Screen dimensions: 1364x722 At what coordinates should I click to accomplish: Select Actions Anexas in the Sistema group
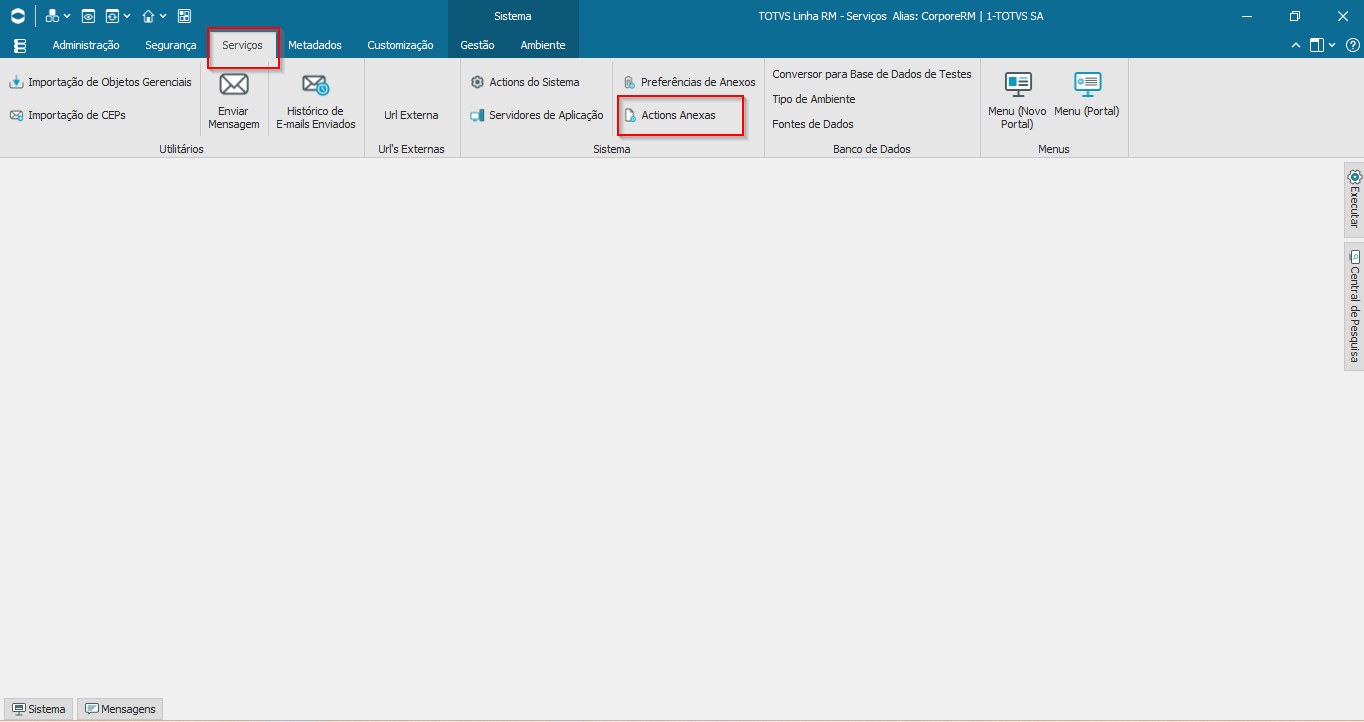669,115
